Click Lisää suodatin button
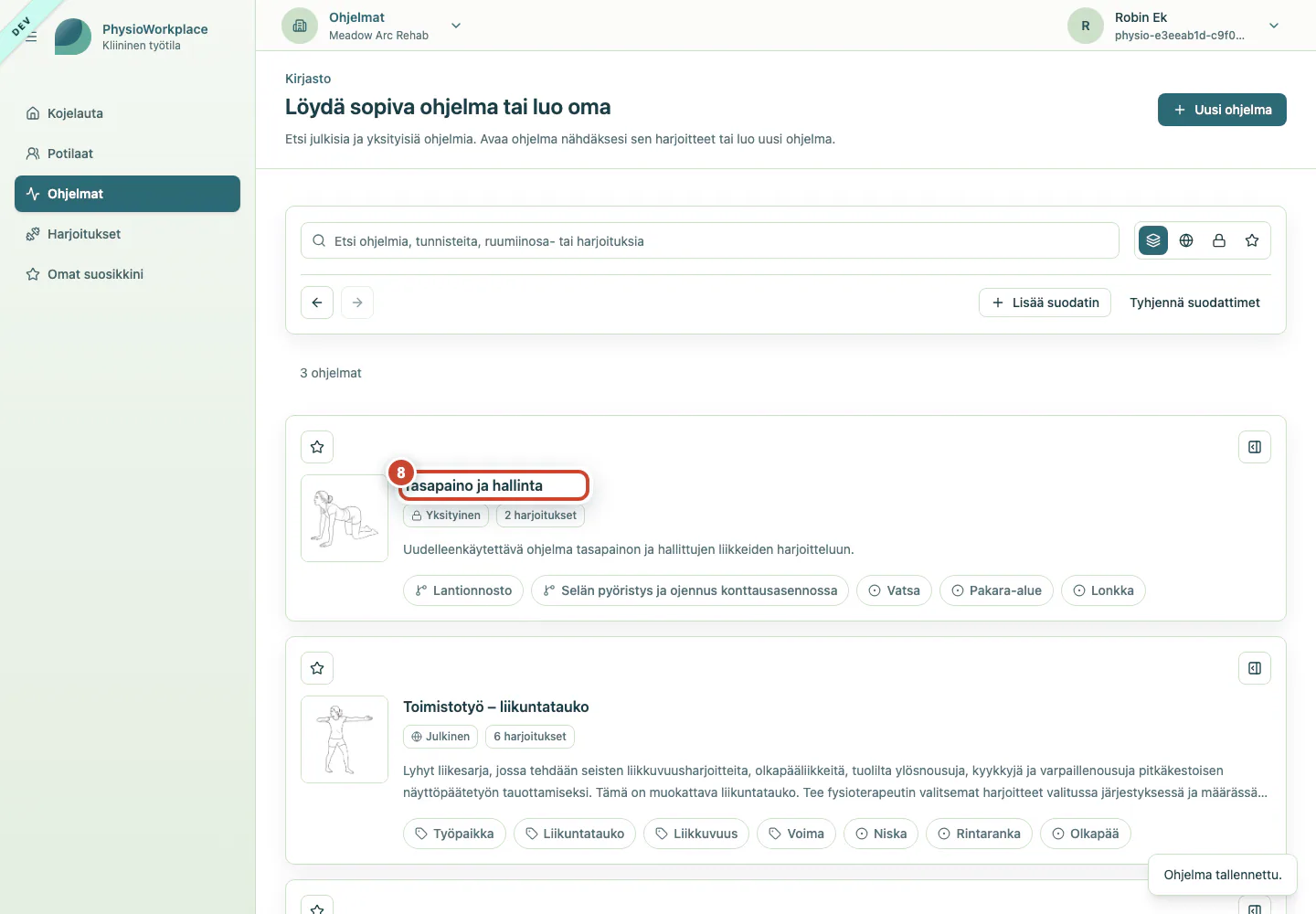This screenshot has height=914, width=1316. pos(1045,303)
